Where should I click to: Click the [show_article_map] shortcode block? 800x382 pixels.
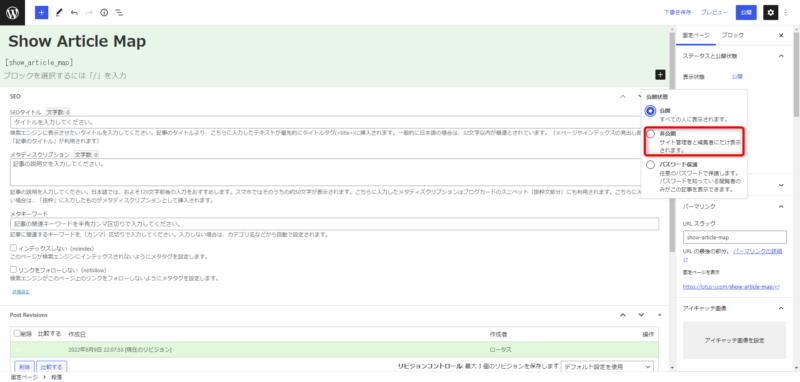pos(39,62)
